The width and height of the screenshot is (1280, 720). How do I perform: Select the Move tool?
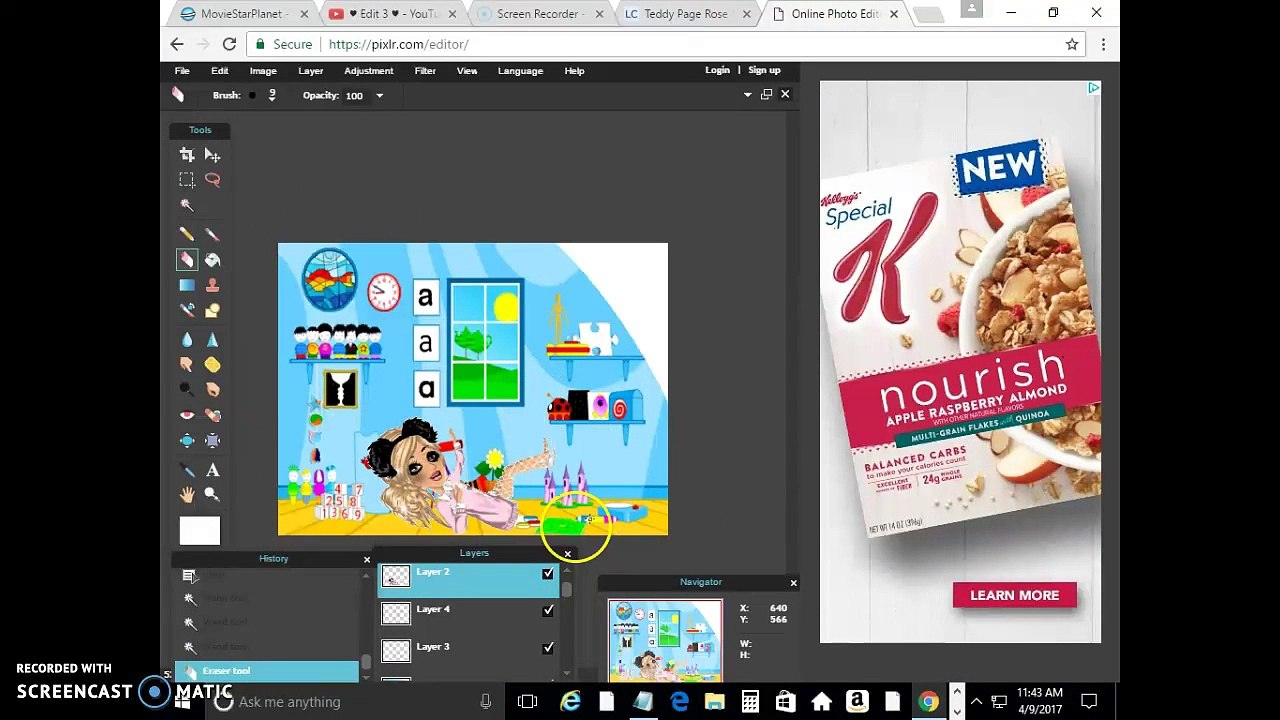[x=212, y=155]
